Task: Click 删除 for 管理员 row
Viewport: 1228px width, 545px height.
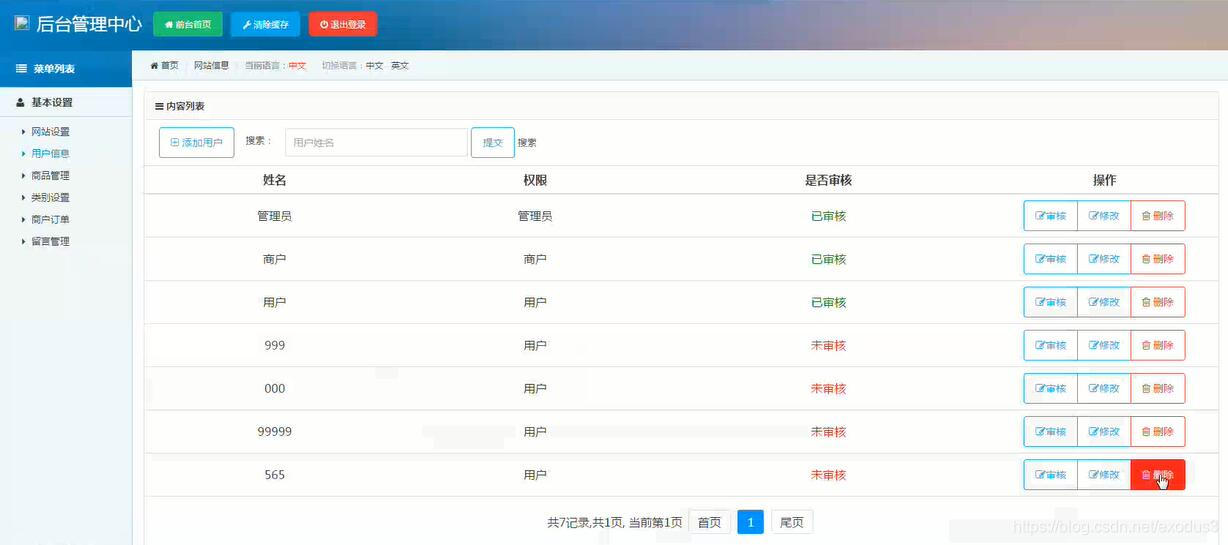Action: pos(1158,216)
